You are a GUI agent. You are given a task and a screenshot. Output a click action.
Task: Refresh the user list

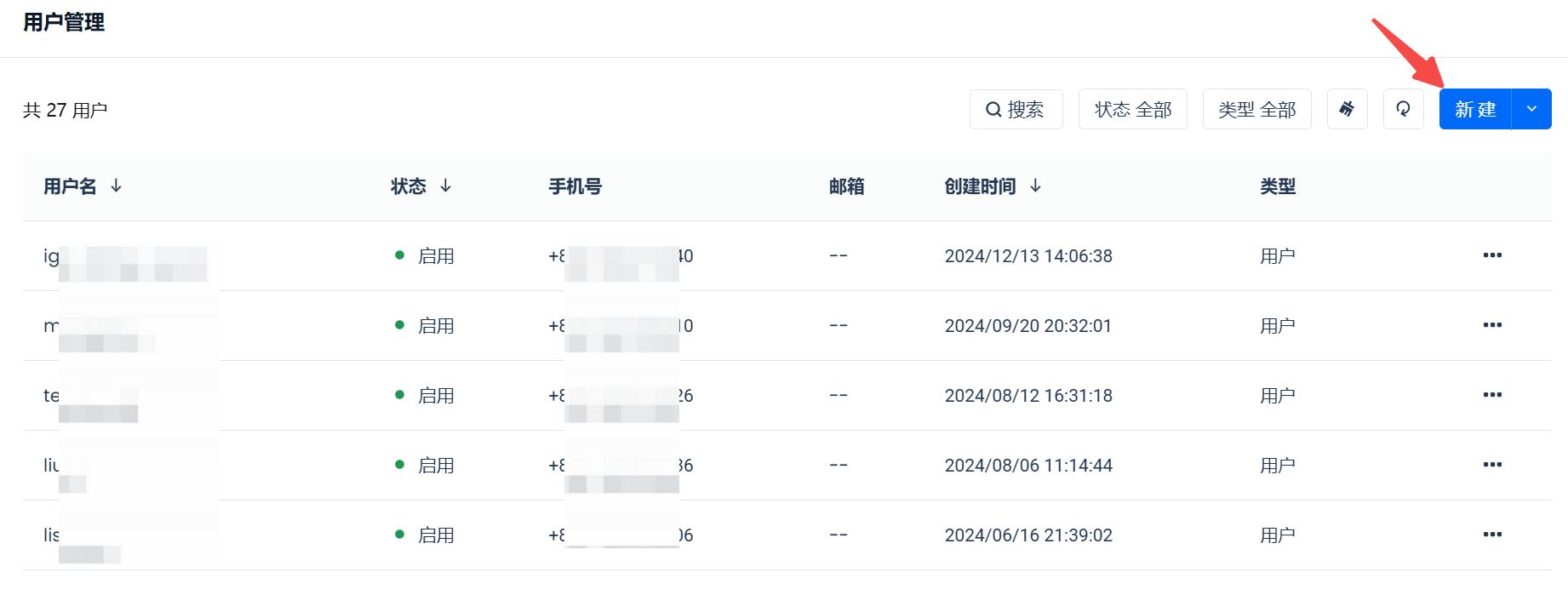click(1403, 109)
